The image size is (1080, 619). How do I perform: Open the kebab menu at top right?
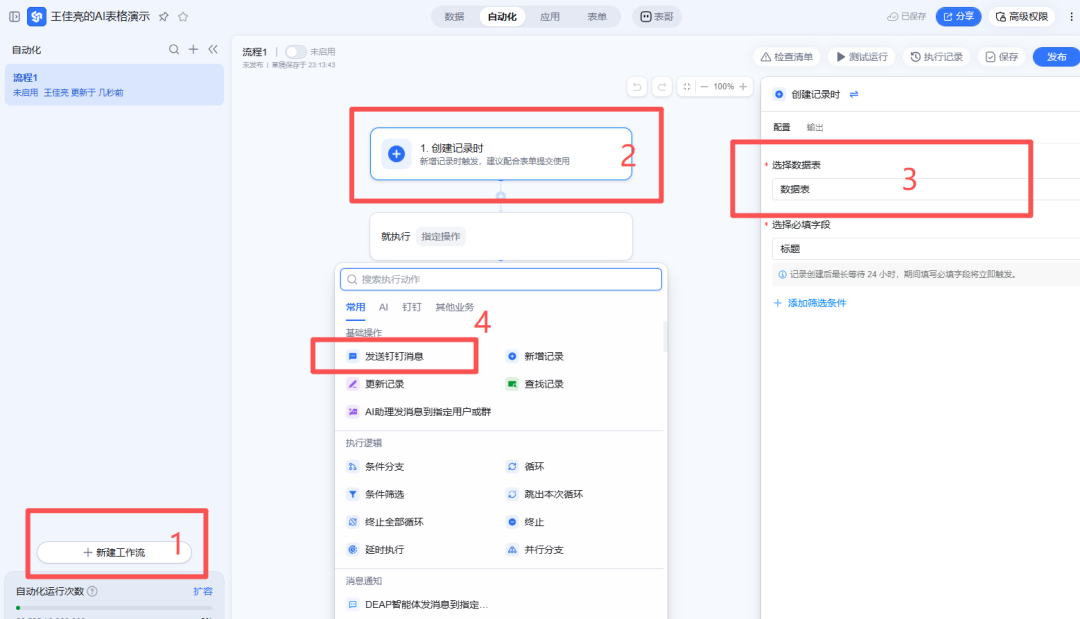(1071, 17)
